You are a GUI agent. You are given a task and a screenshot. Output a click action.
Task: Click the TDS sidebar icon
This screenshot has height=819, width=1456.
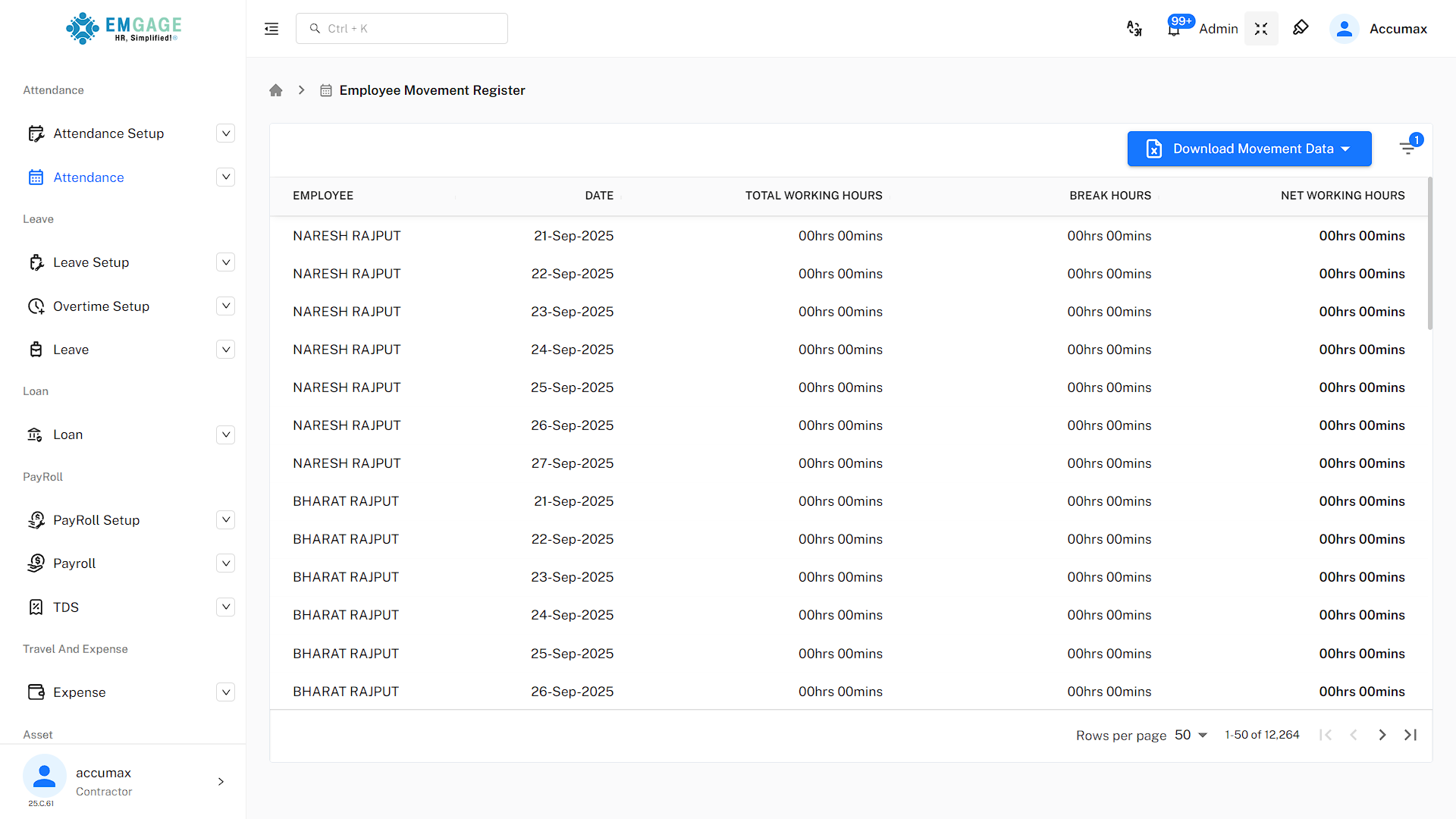point(36,607)
